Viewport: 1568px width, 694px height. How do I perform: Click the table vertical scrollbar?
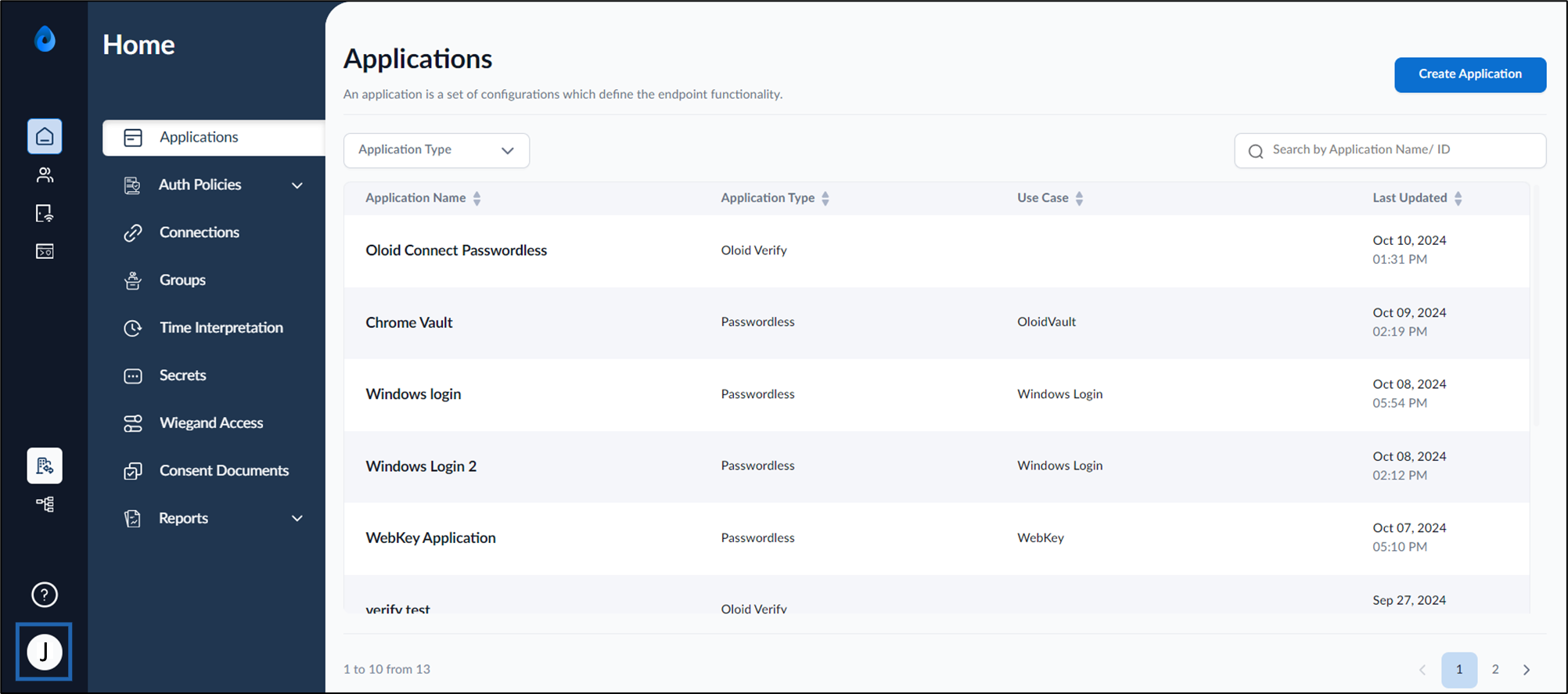pyautogui.click(x=1536, y=305)
